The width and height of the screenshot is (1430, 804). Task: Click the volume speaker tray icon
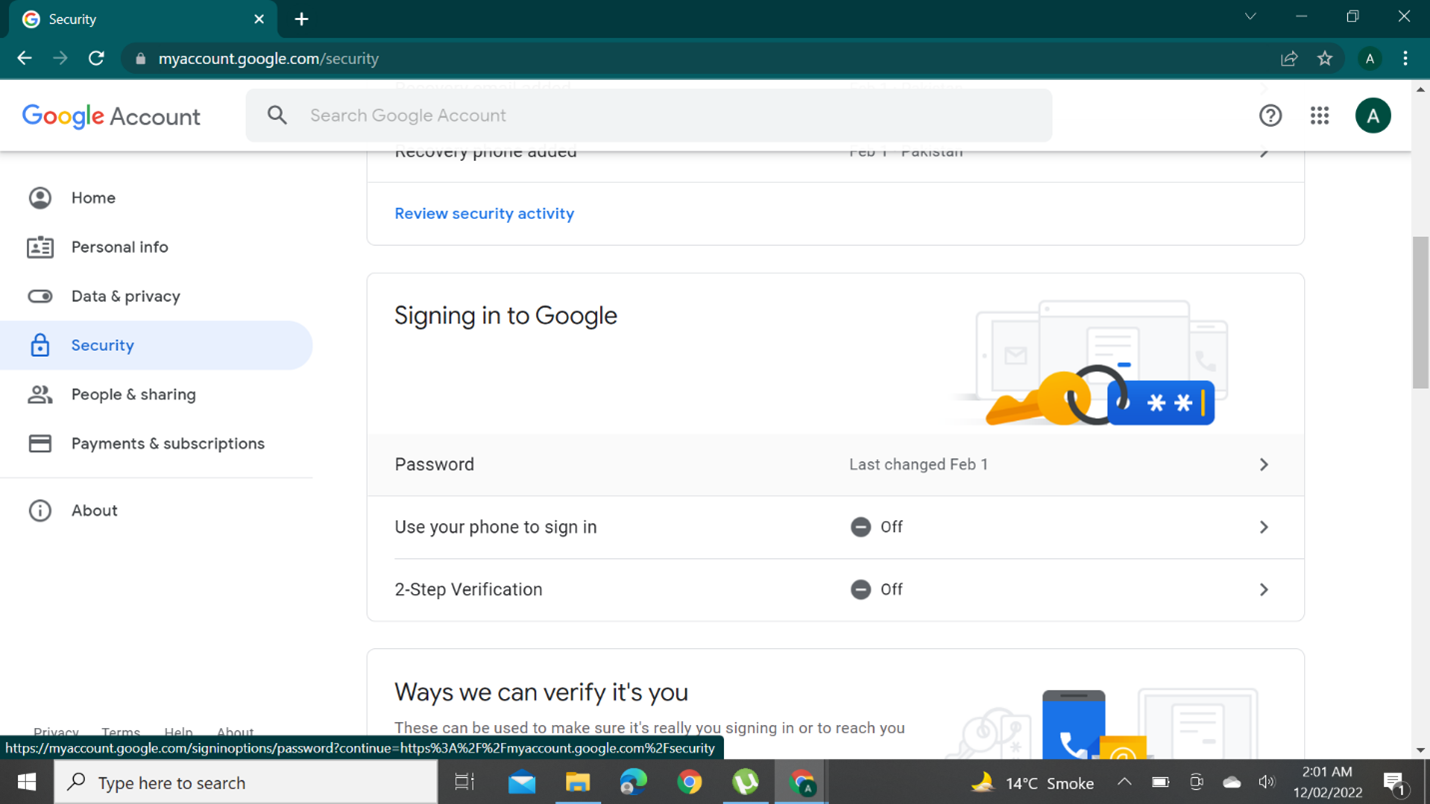[x=1267, y=782]
